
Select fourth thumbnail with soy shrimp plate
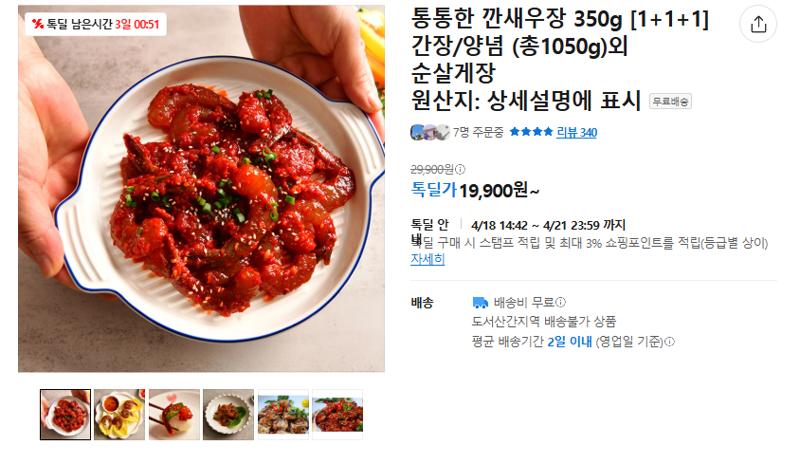(228, 414)
